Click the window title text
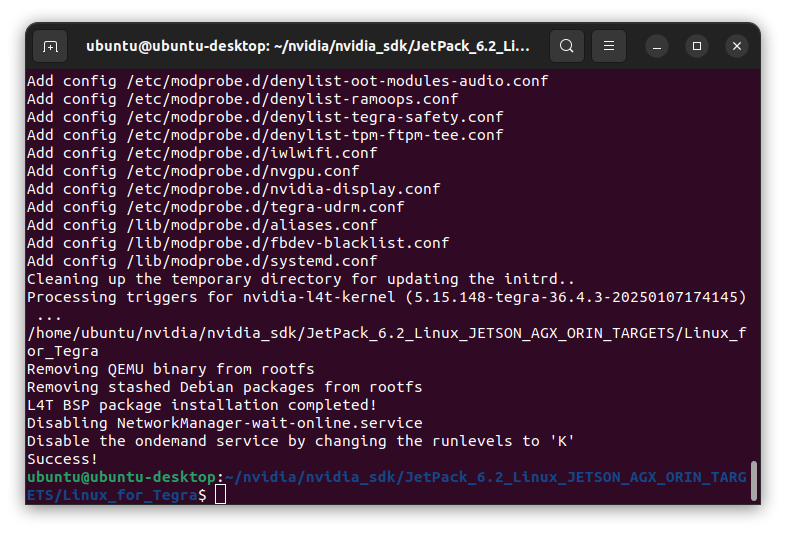Screen dimensions: 786x533 point(308,46)
